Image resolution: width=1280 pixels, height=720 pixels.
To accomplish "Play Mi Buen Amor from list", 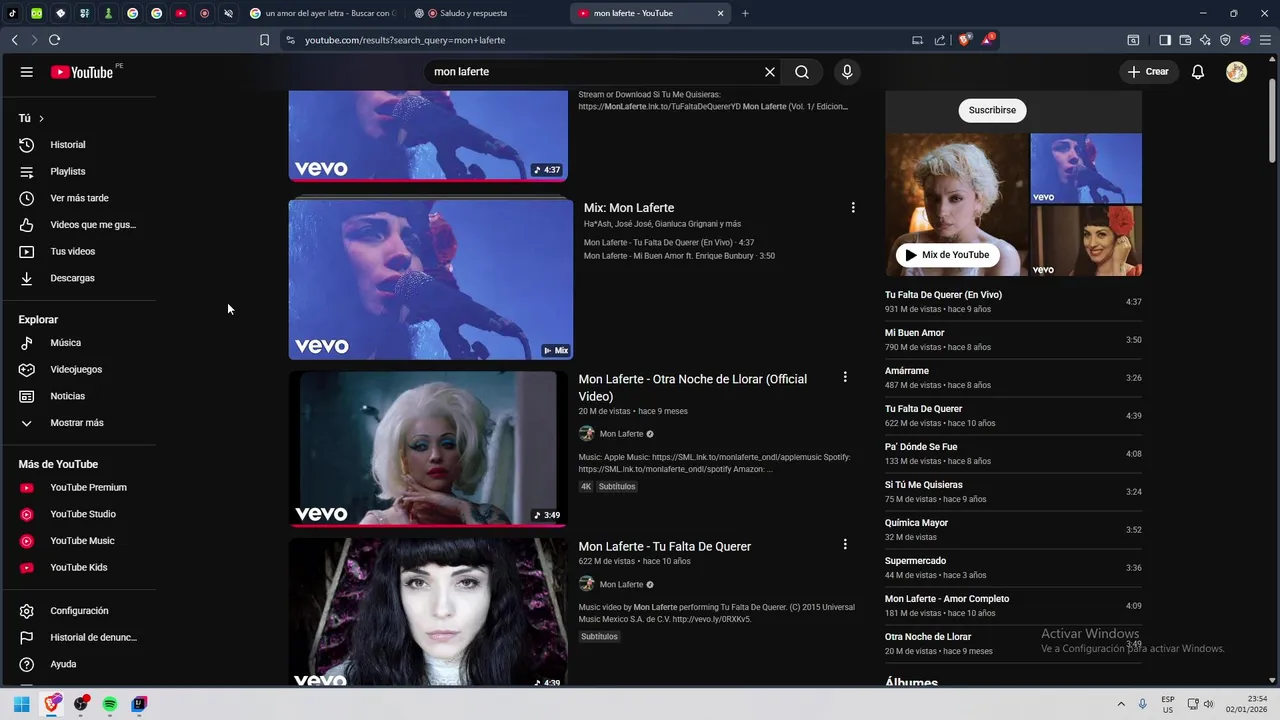I will pyautogui.click(x=1013, y=339).
